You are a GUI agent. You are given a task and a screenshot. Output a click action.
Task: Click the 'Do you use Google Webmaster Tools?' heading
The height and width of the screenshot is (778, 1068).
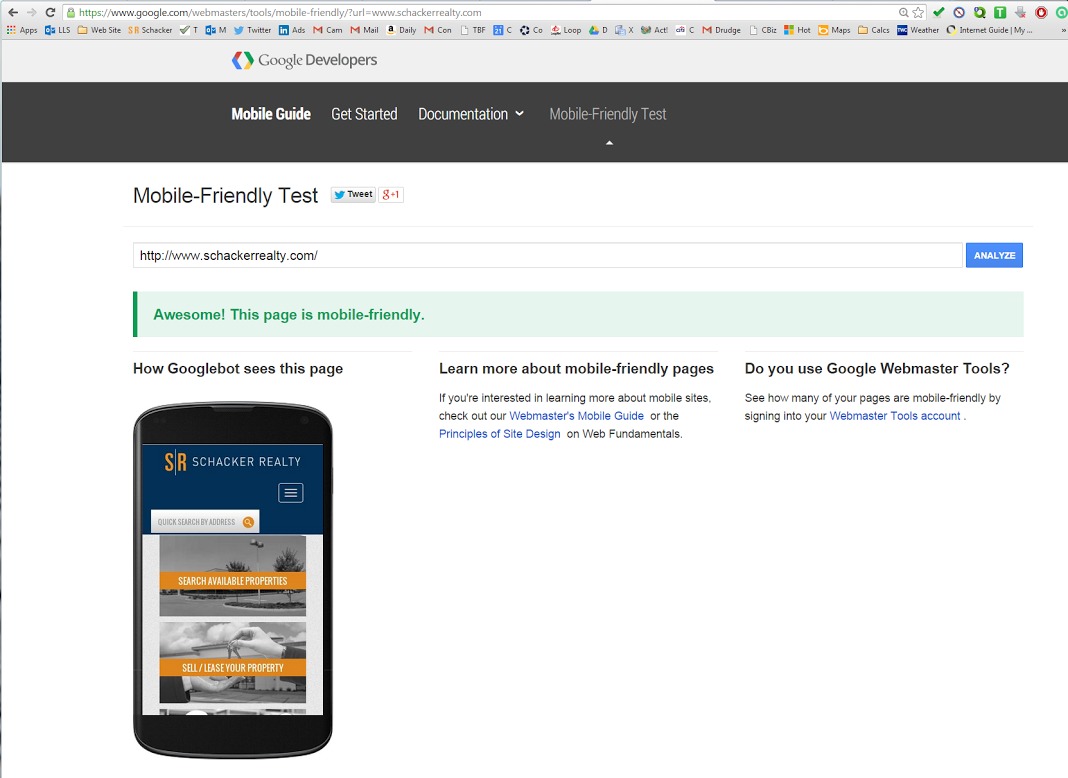pyautogui.click(x=877, y=369)
